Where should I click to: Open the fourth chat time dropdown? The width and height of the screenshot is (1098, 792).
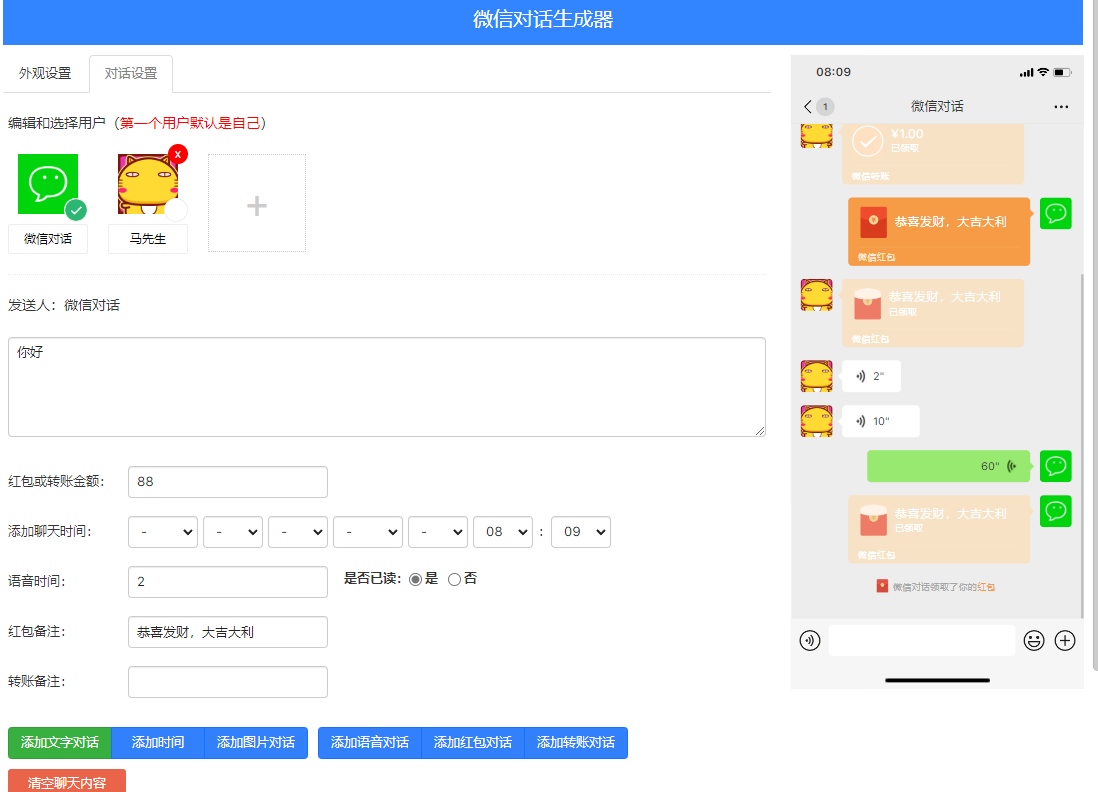click(x=368, y=532)
